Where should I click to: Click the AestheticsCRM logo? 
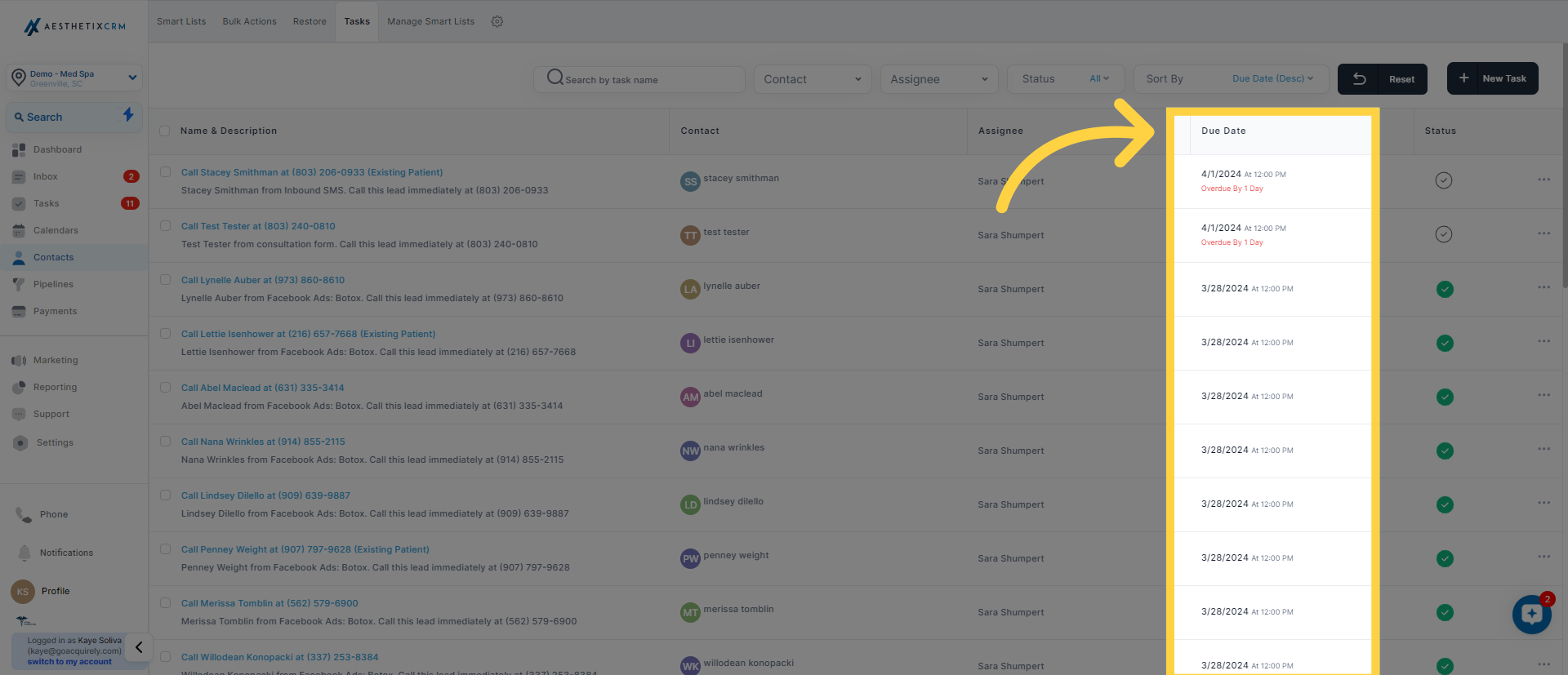click(x=74, y=26)
